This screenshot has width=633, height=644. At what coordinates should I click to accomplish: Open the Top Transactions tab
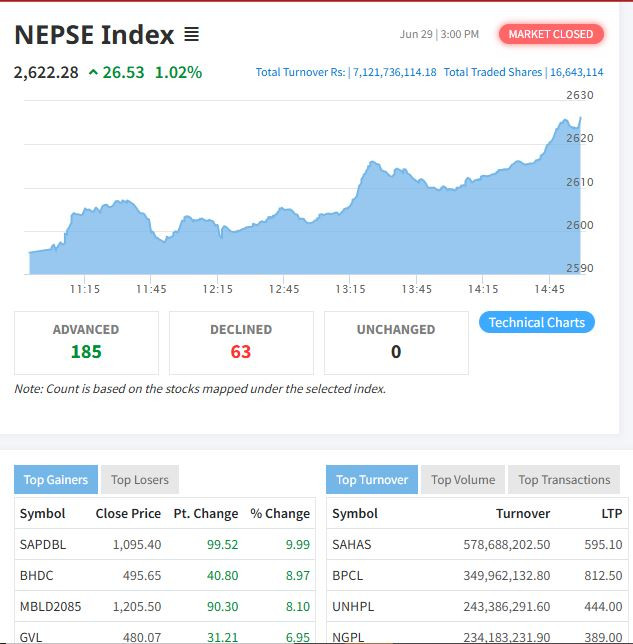564,480
